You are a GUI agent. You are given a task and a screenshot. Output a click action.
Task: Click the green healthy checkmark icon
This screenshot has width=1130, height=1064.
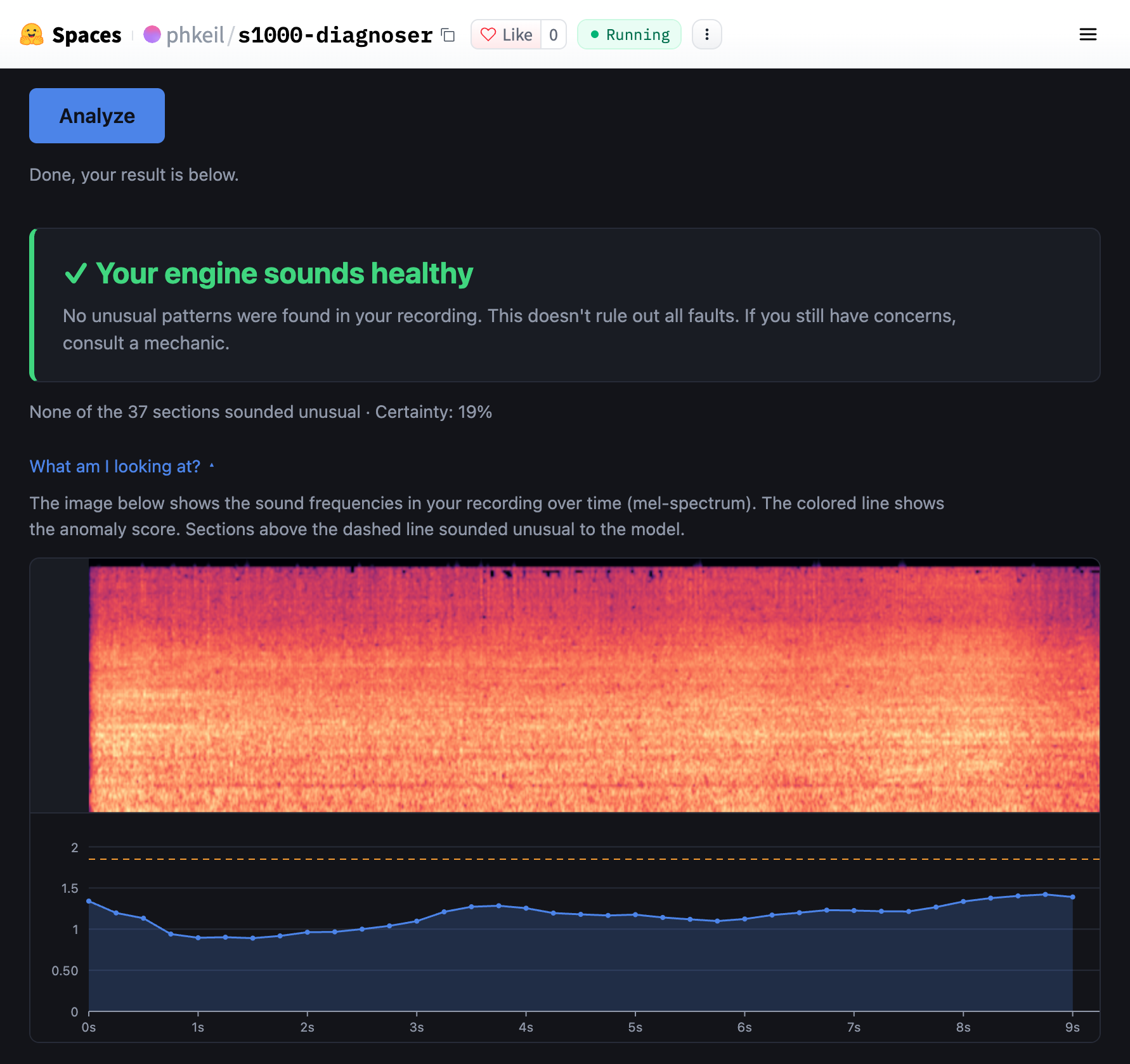(76, 274)
